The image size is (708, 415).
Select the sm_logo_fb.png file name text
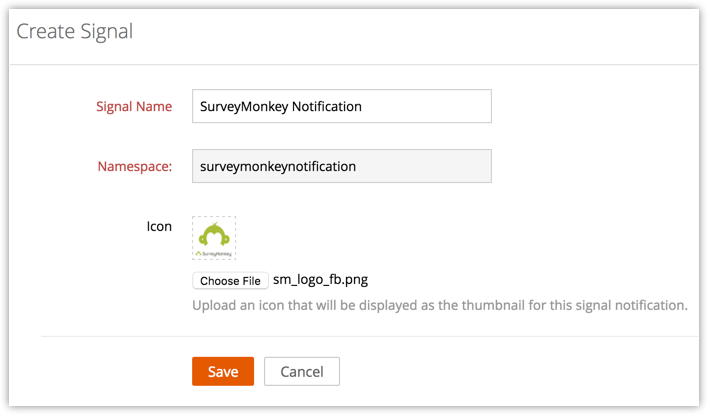313,280
